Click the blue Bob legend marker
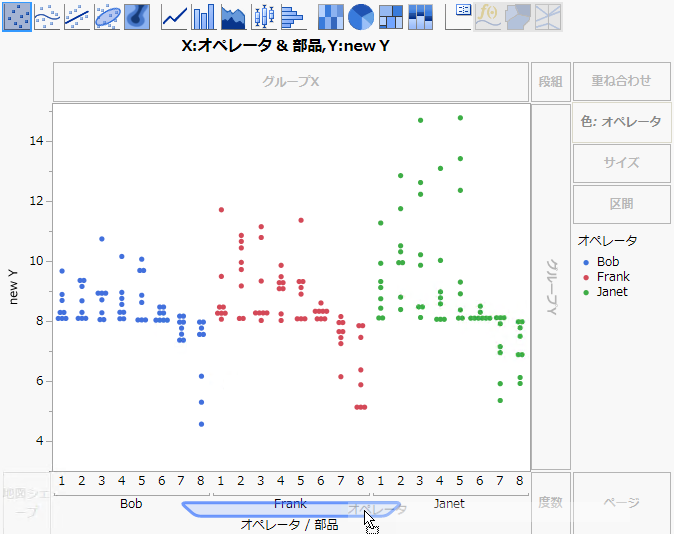Viewport: 674px width, 534px height. pyautogui.click(x=586, y=262)
